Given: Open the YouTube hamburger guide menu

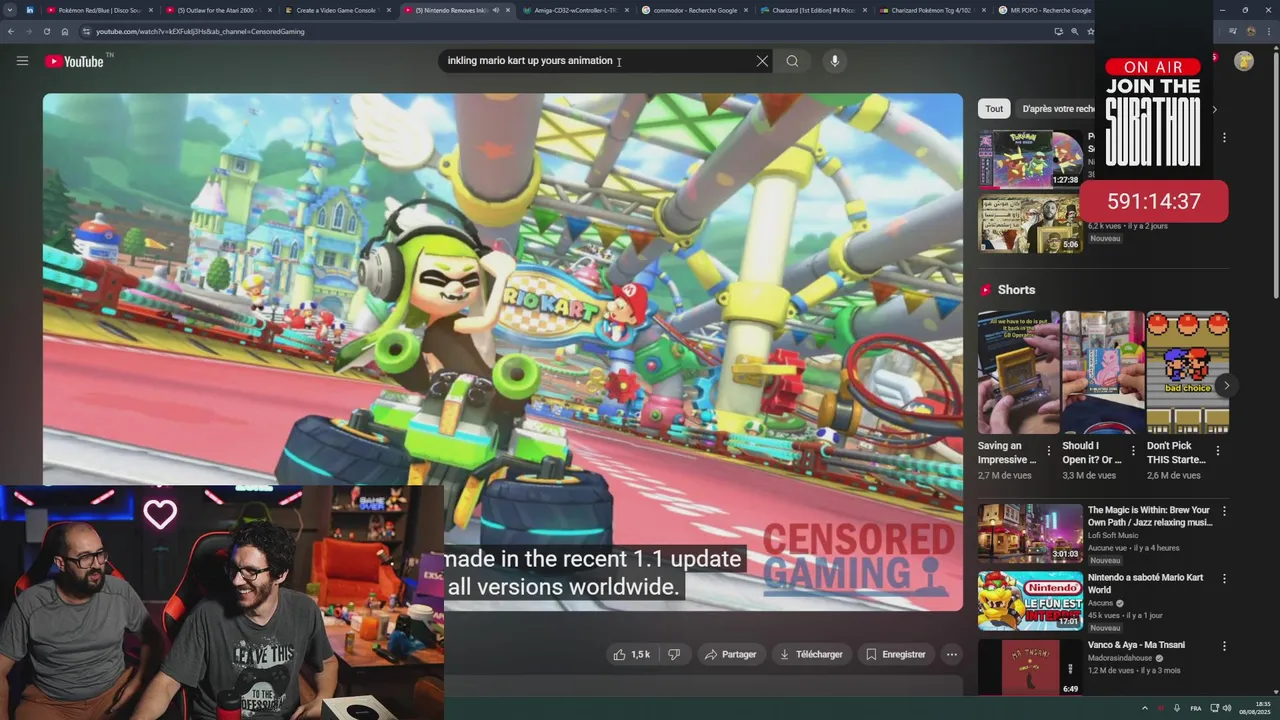Looking at the screenshot, I should click(x=22, y=61).
